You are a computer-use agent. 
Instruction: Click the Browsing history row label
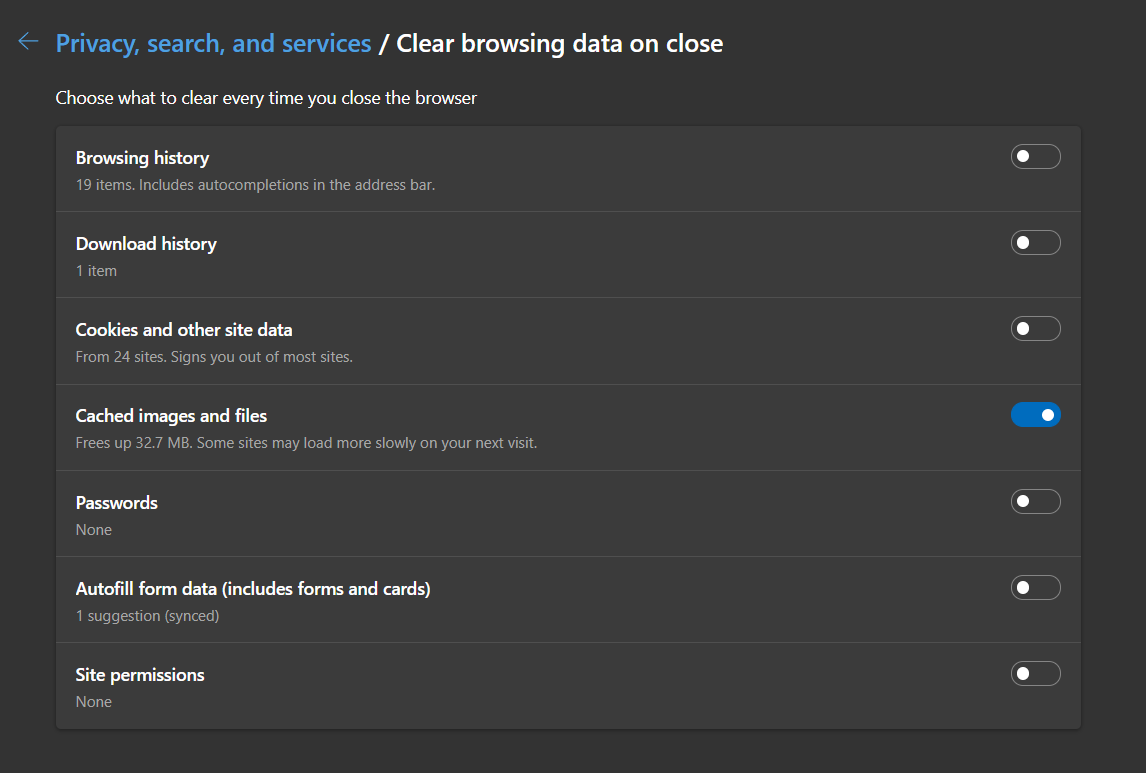click(x=142, y=158)
